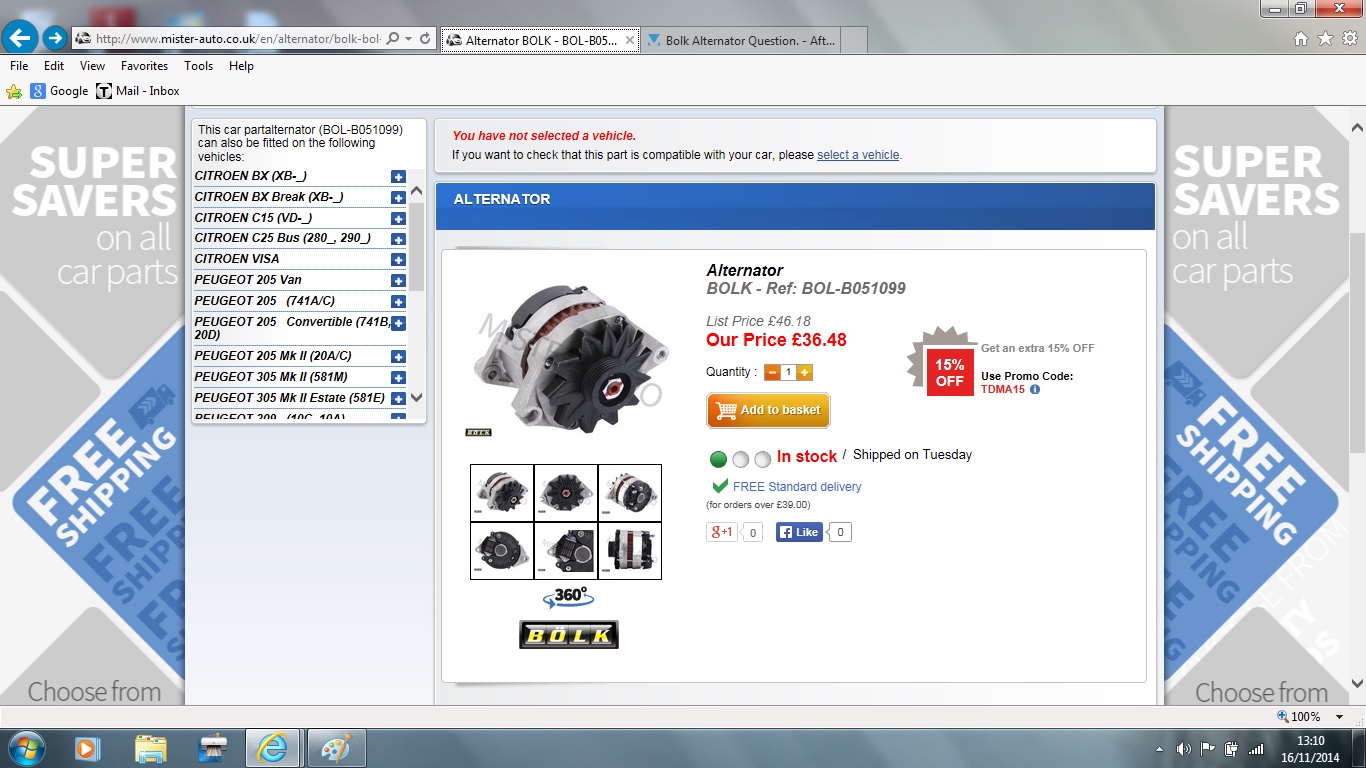Image resolution: width=1366 pixels, height=768 pixels.
Task: Select the bottom-middle alternator thumbnail
Action: (x=566, y=551)
